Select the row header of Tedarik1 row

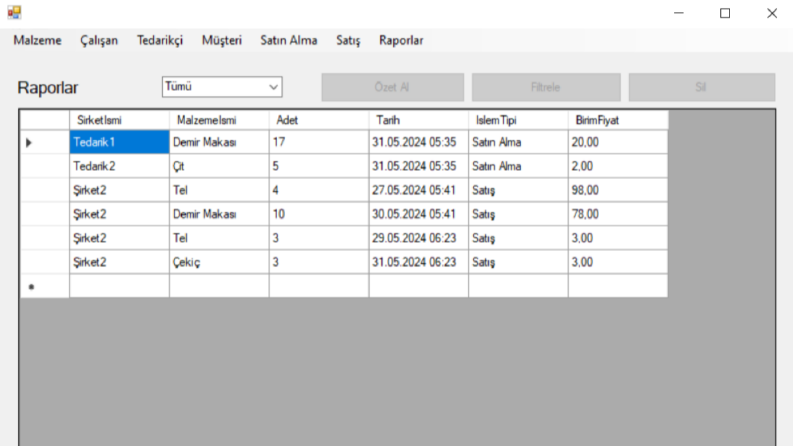pyautogui.click(x=45, y=142)
